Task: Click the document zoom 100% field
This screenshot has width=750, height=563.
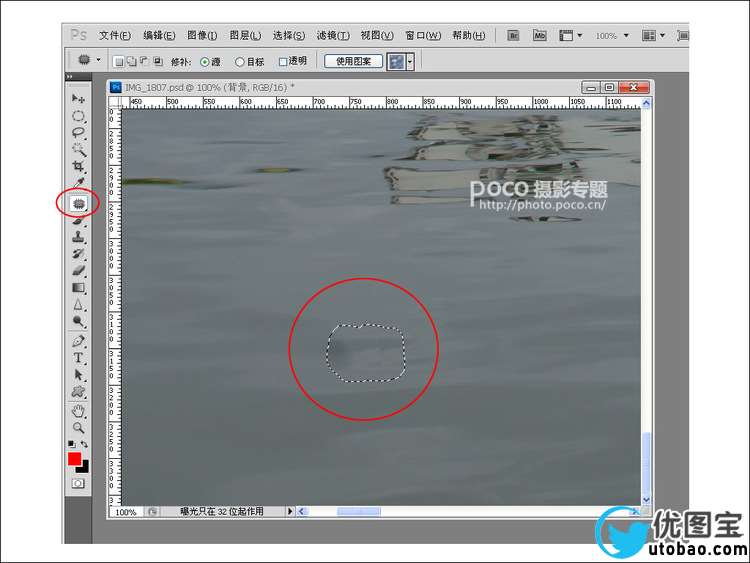Action: click(x=126, y=512)
